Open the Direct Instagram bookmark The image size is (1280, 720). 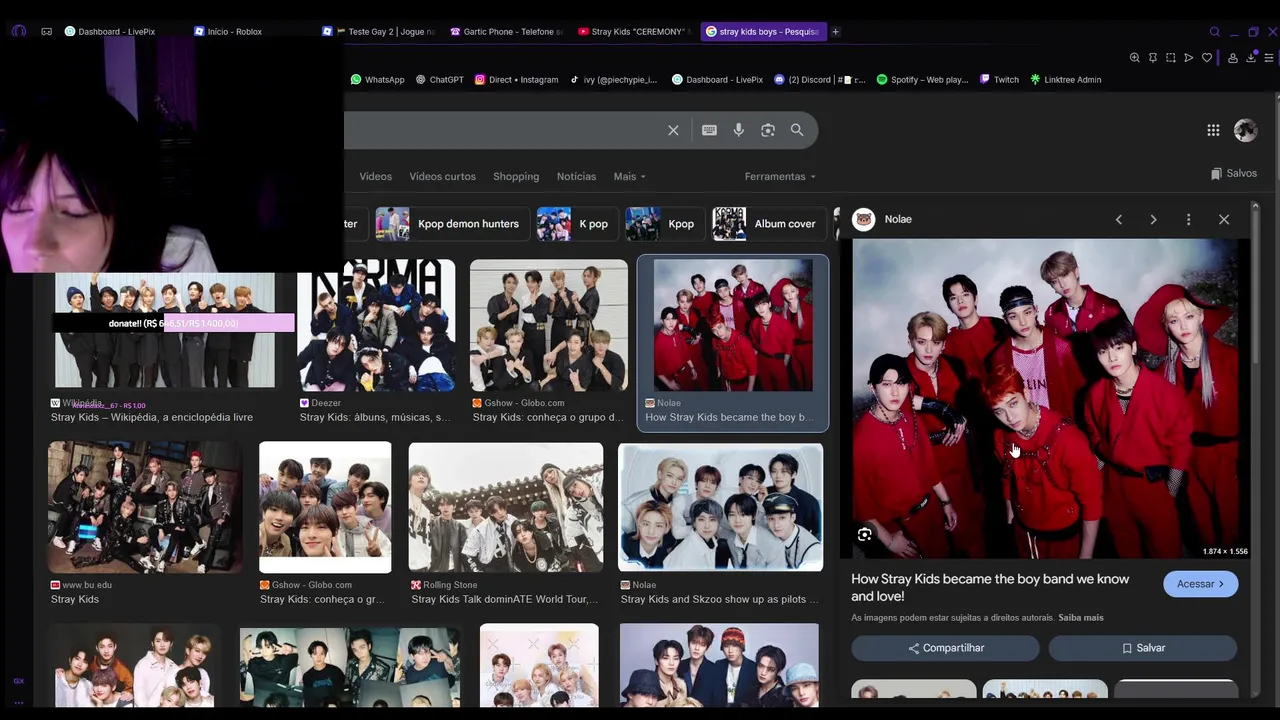click(516, 79)
